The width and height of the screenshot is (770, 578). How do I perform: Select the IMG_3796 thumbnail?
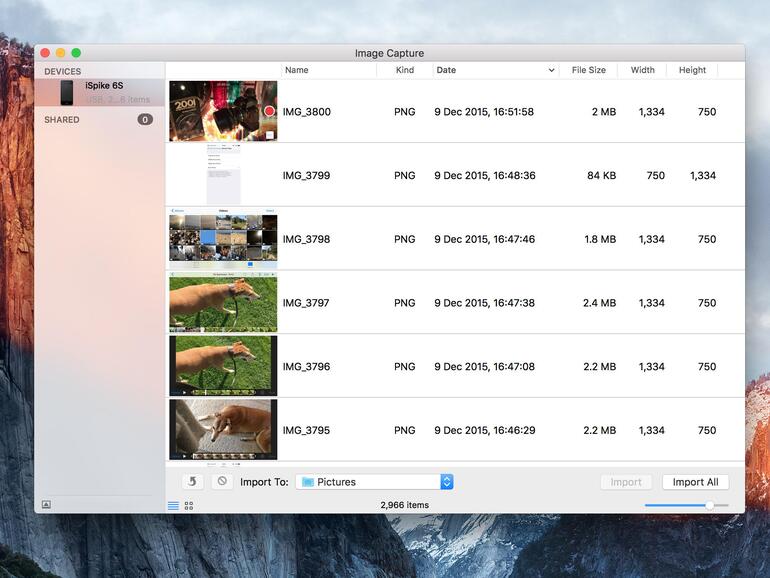223,366
